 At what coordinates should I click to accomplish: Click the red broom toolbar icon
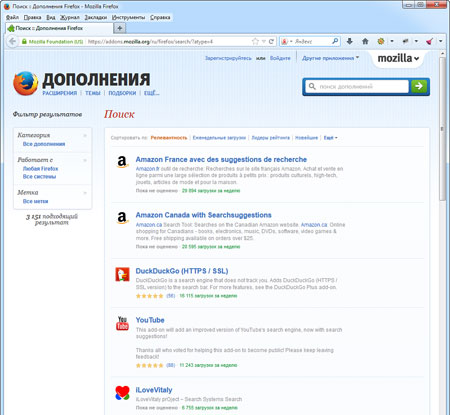[429, 41]
